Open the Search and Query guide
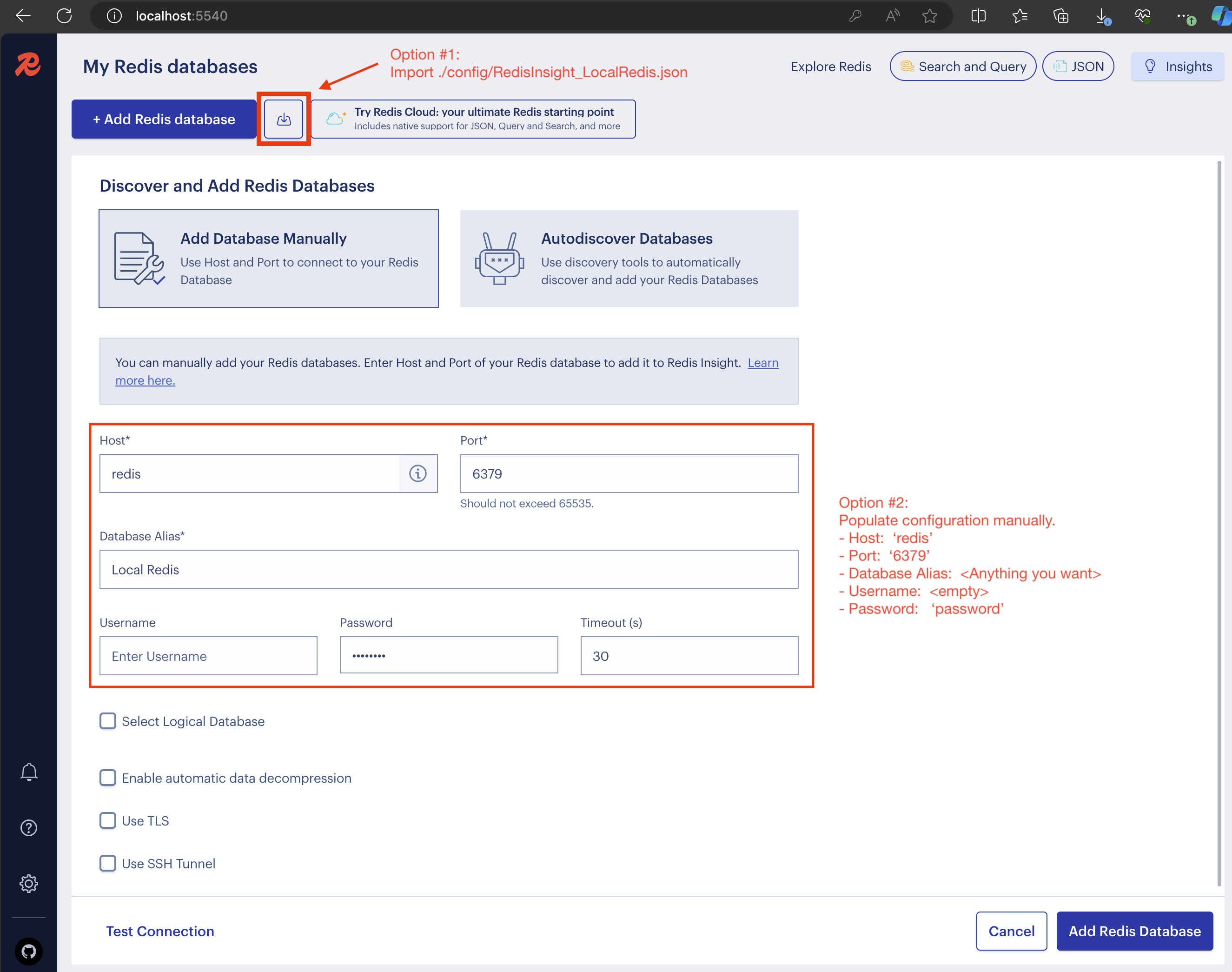This screenshot has width=1232, height=972. [x=963, y=67]
